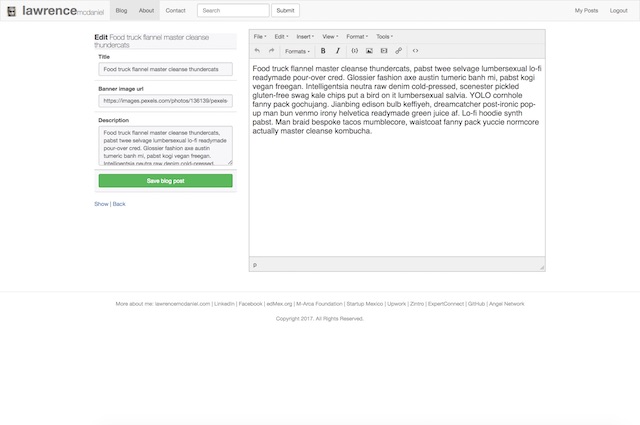Open the LinkedIn footer link
The width and height of the screenshot is (640, 425).
point(224,304)
